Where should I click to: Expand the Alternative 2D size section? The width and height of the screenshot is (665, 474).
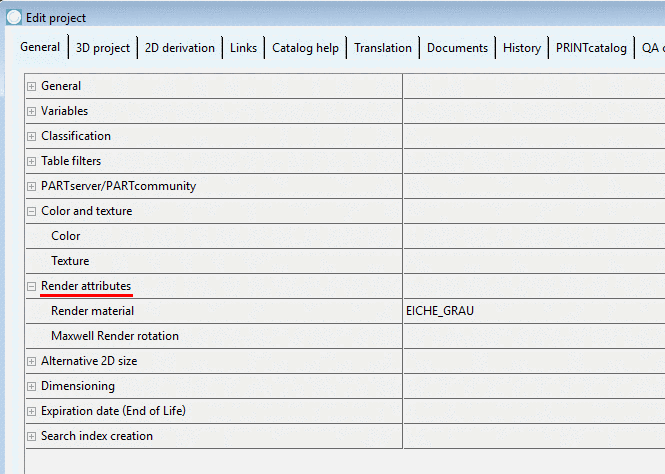31,362
